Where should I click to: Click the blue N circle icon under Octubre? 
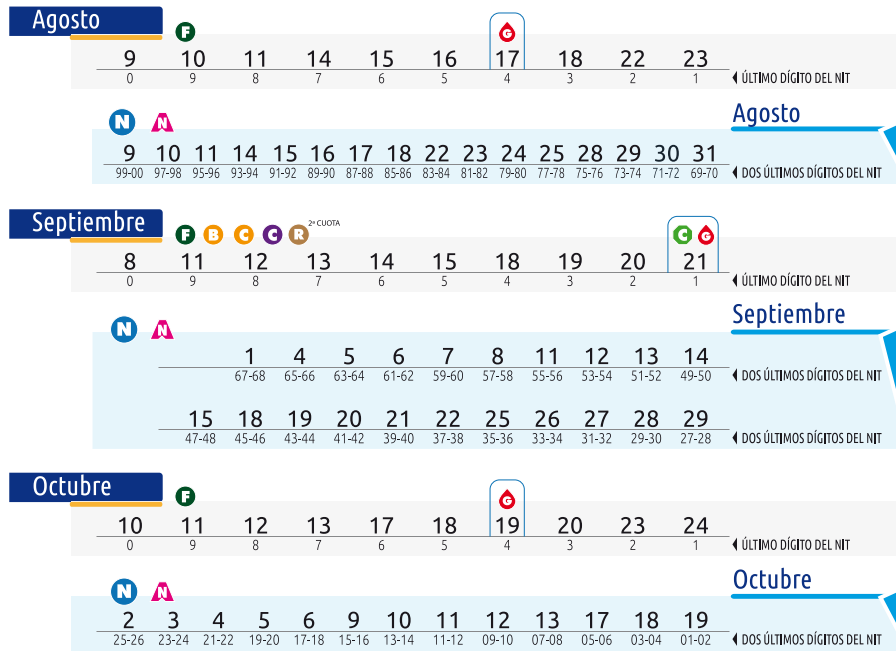pyautogui.click(x=123, y=591)
